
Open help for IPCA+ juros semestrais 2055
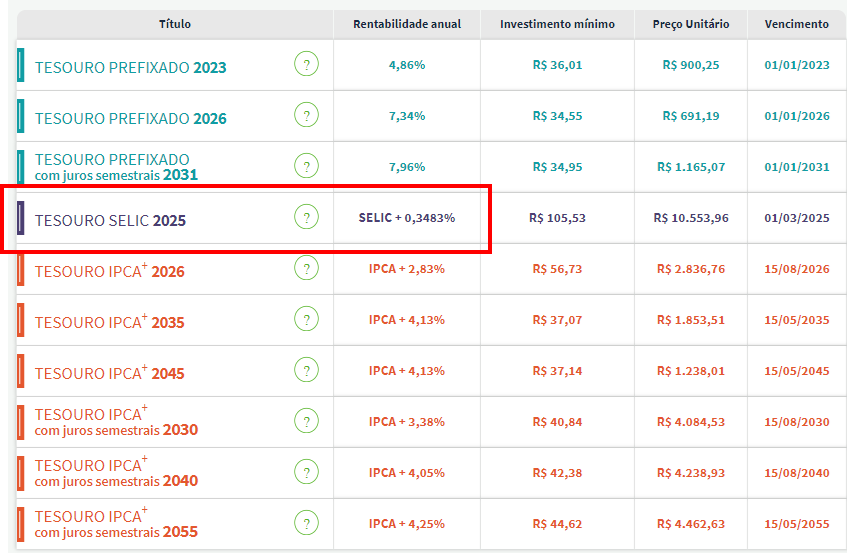(306, 523)
